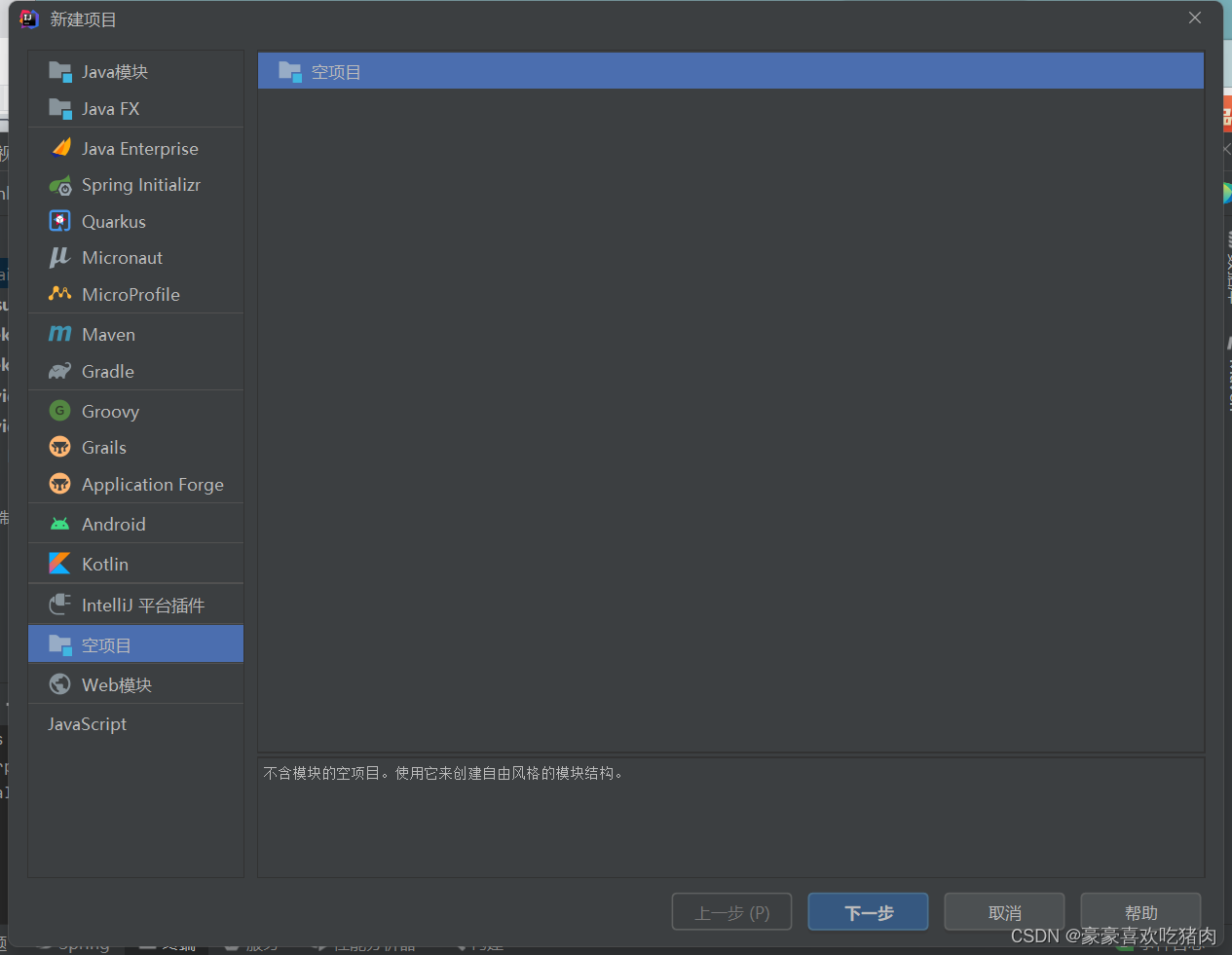Click the Kotlin K icon
Screen dimensions: 1232x955
pos(60,564)
